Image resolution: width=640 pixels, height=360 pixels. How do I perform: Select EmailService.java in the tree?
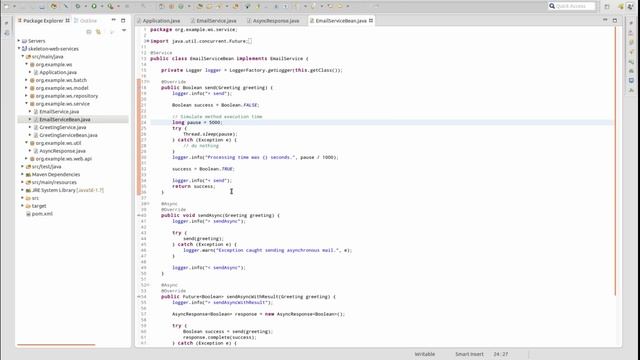(60, 111)
